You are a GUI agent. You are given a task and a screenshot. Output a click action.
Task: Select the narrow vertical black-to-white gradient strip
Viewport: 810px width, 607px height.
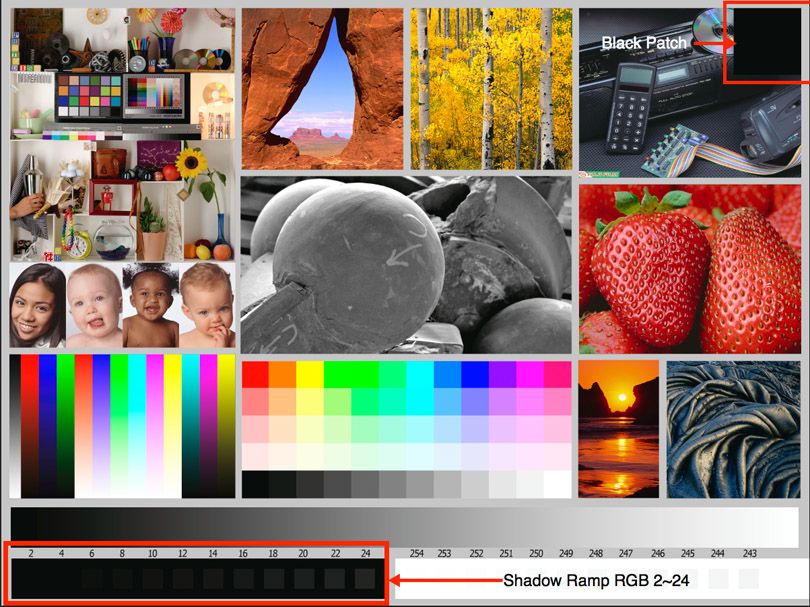click(15, 426)
